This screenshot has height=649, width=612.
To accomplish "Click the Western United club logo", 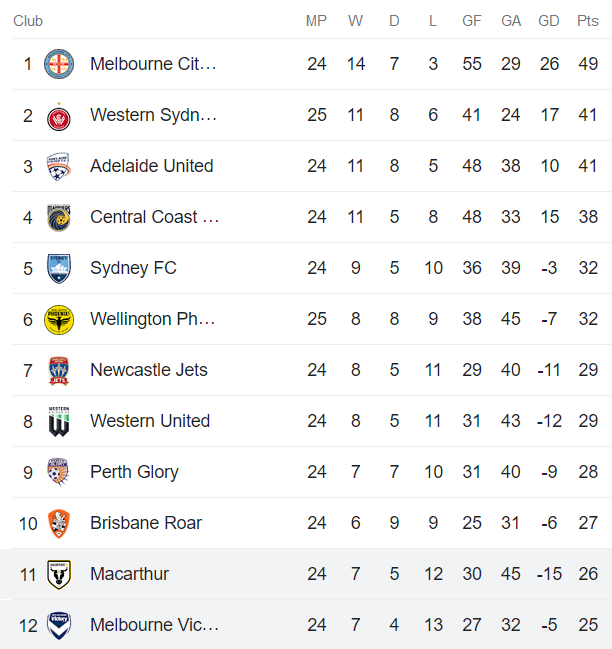I will point(59,421).
